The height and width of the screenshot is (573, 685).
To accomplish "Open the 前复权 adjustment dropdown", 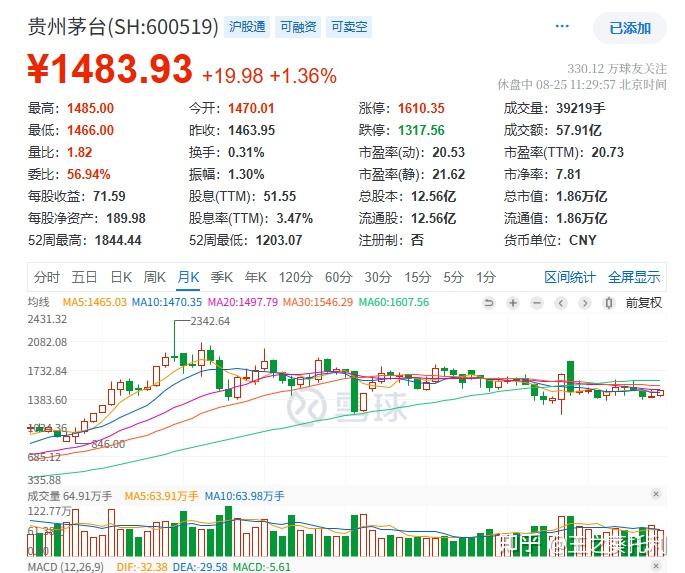I will (x=643, y=303).
